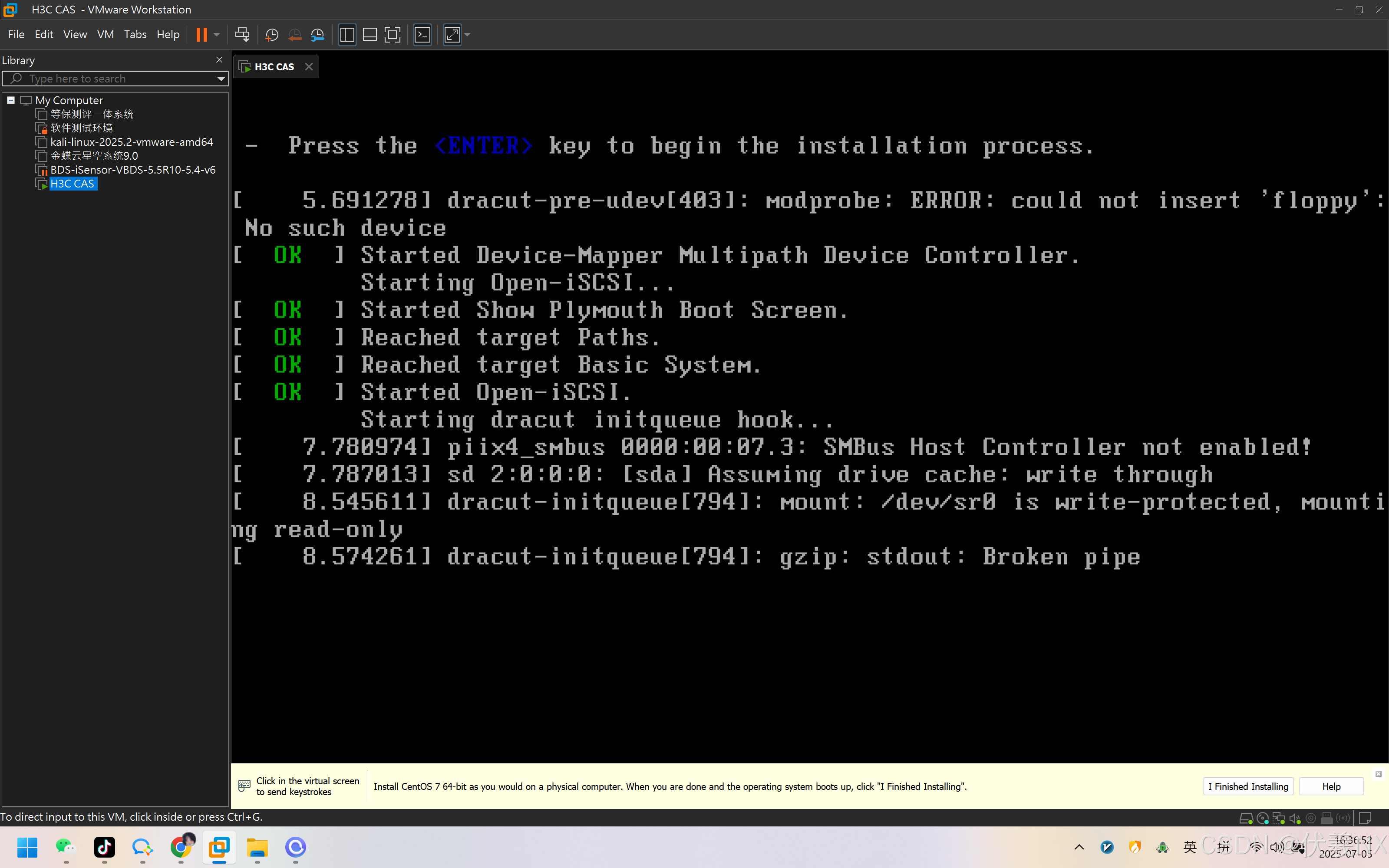Take a snapshot of the virtual machine

coord(272,34)
